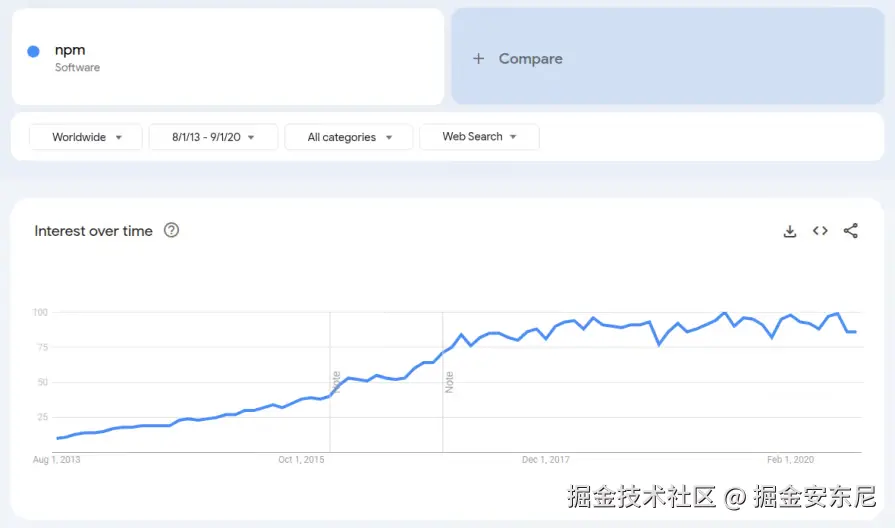Open the All categories dropdown
Image resolution: width=895 pixels, height=528 pixels.
click(349, 137)
